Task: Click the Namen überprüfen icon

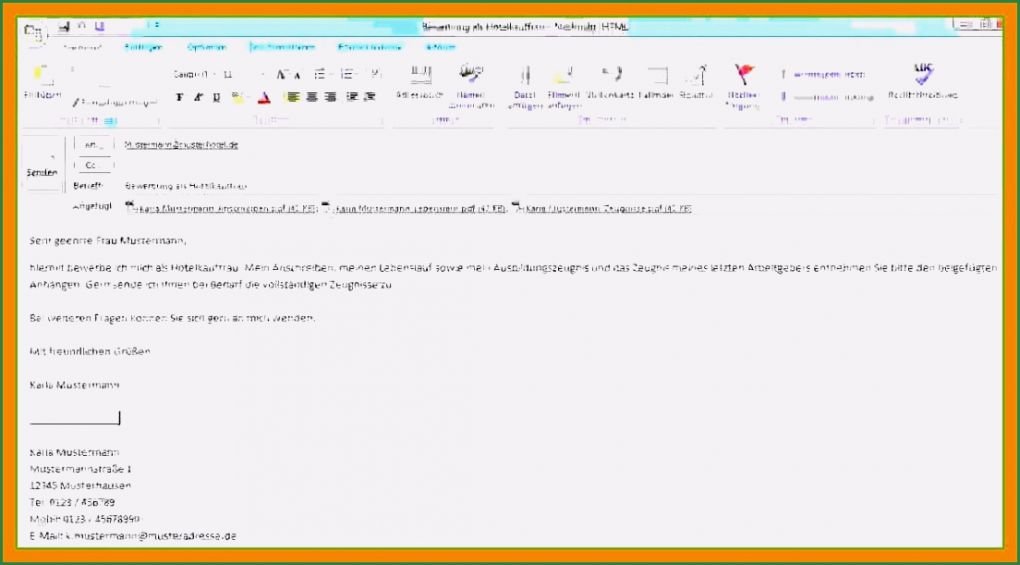Action: (469, 77)
